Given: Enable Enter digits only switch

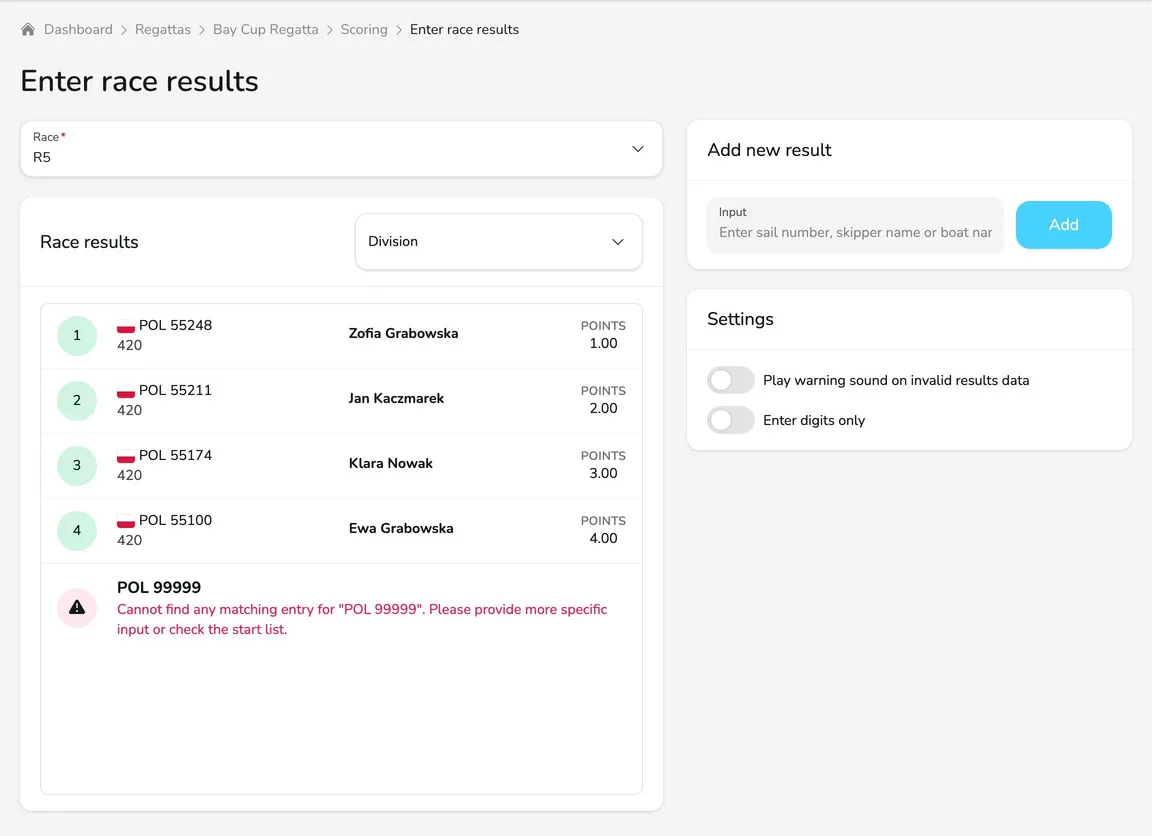Looking at the screenshot, I should pos(730,420).
